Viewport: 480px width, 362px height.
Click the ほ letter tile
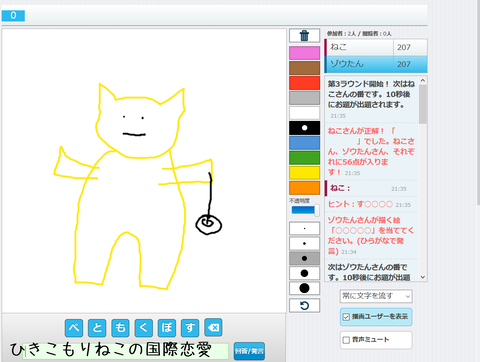tap(167, 328)
